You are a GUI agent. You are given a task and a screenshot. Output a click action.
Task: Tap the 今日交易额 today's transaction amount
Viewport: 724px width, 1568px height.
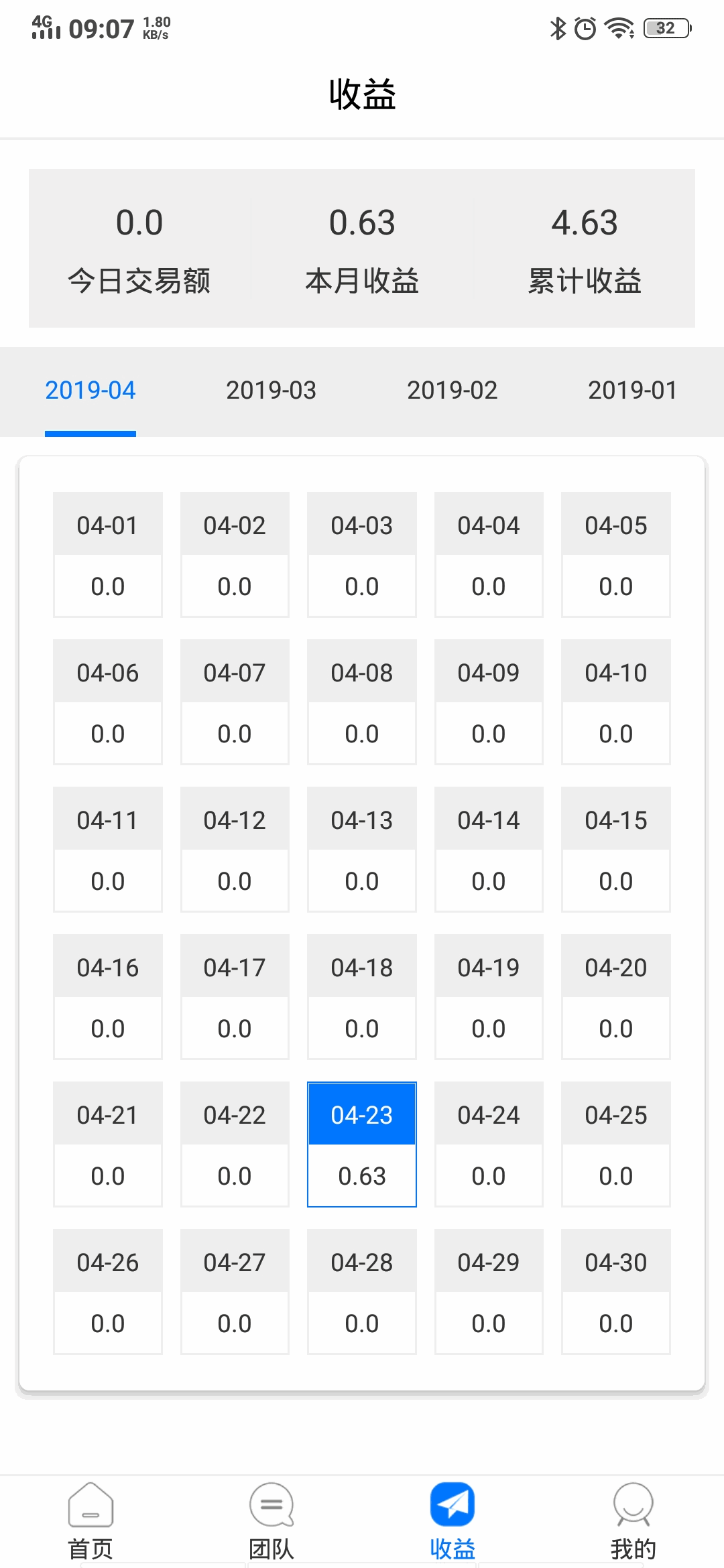pyautogui.click(x=139, y=222)
